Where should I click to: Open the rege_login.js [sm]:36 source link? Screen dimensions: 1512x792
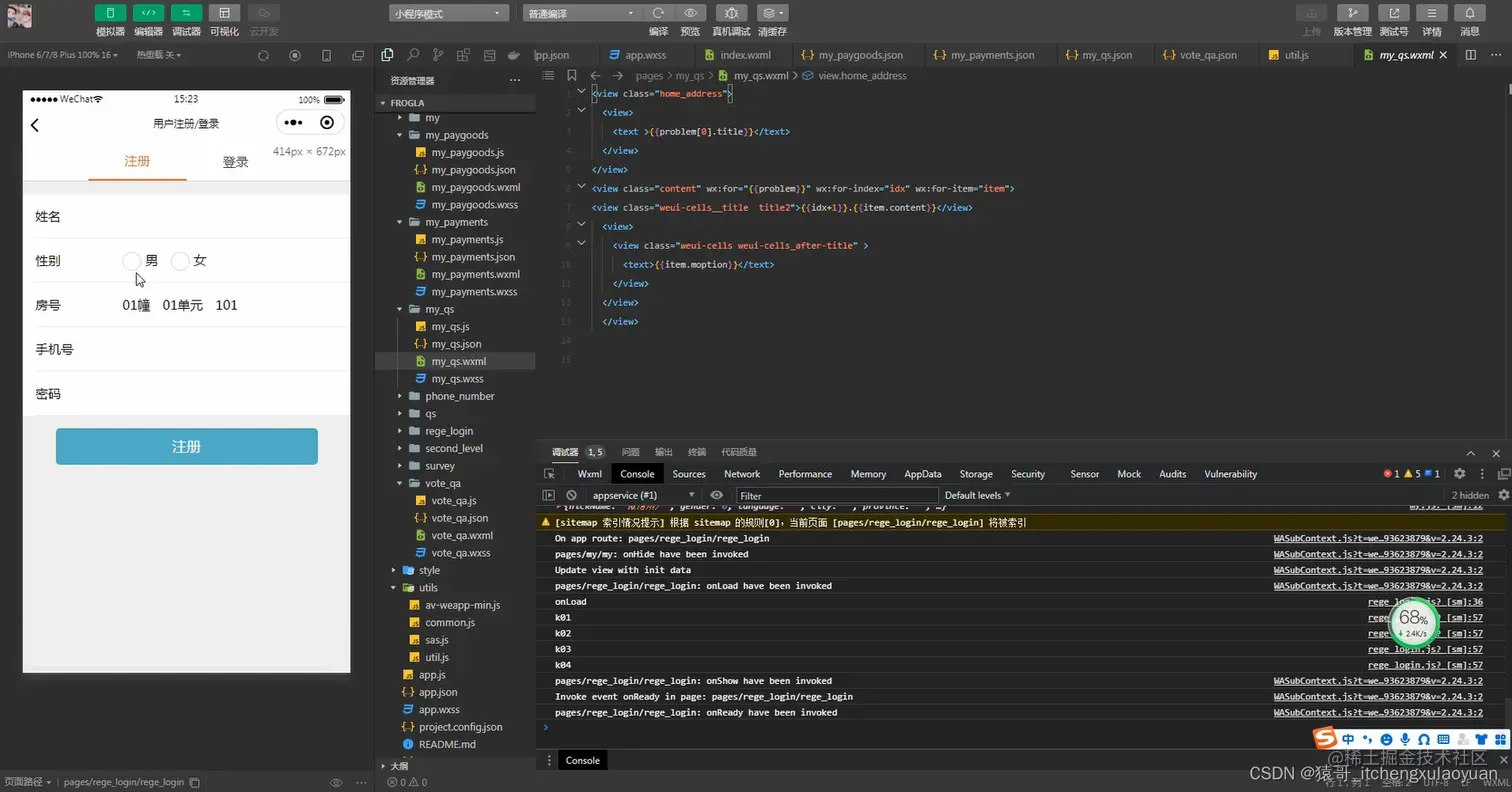[x=1425, y=602]
